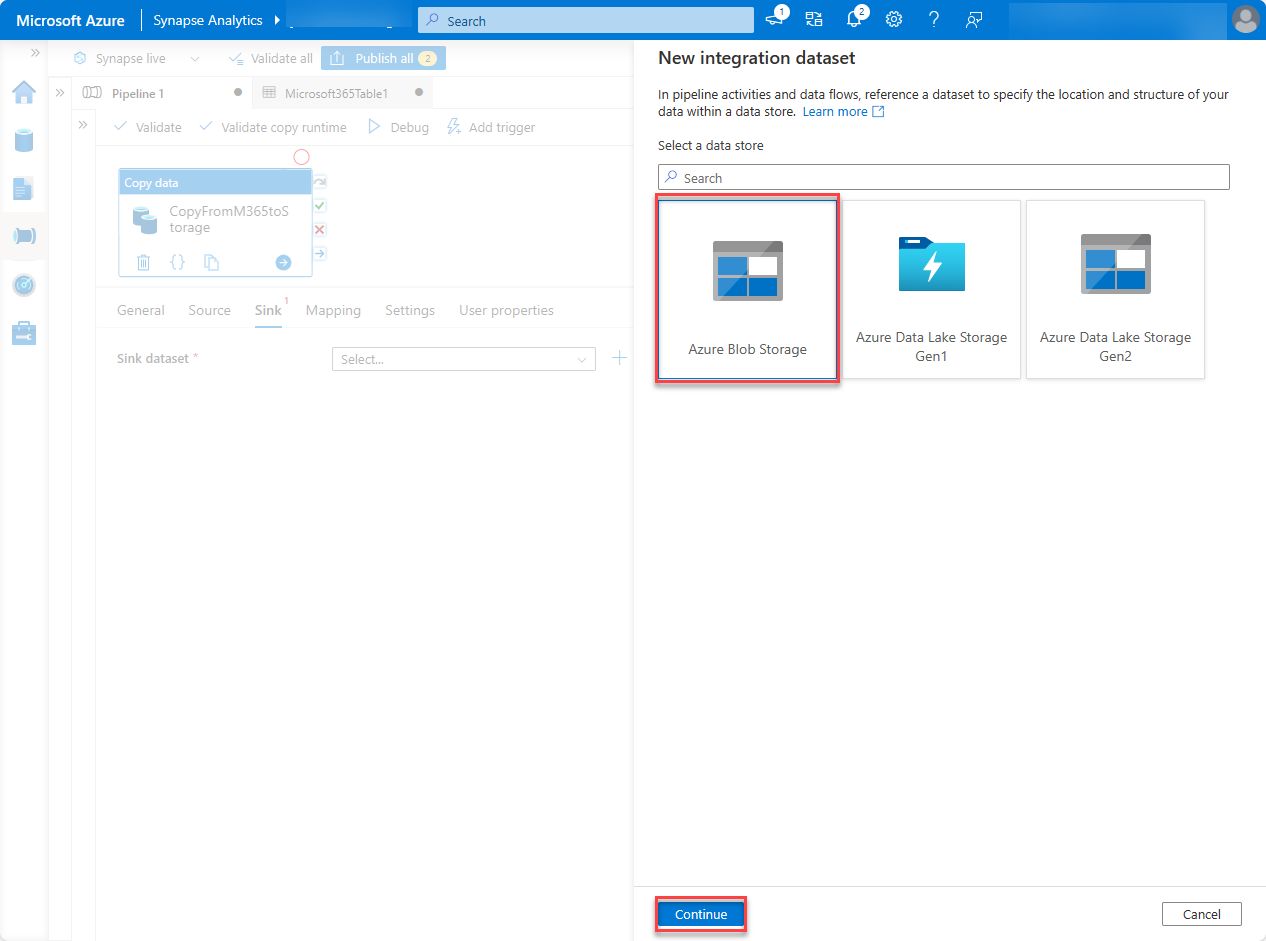Click the Continue button
The height and width of the screenshot is (941, 1266).
pyautogui.click(x=700, y=914)
